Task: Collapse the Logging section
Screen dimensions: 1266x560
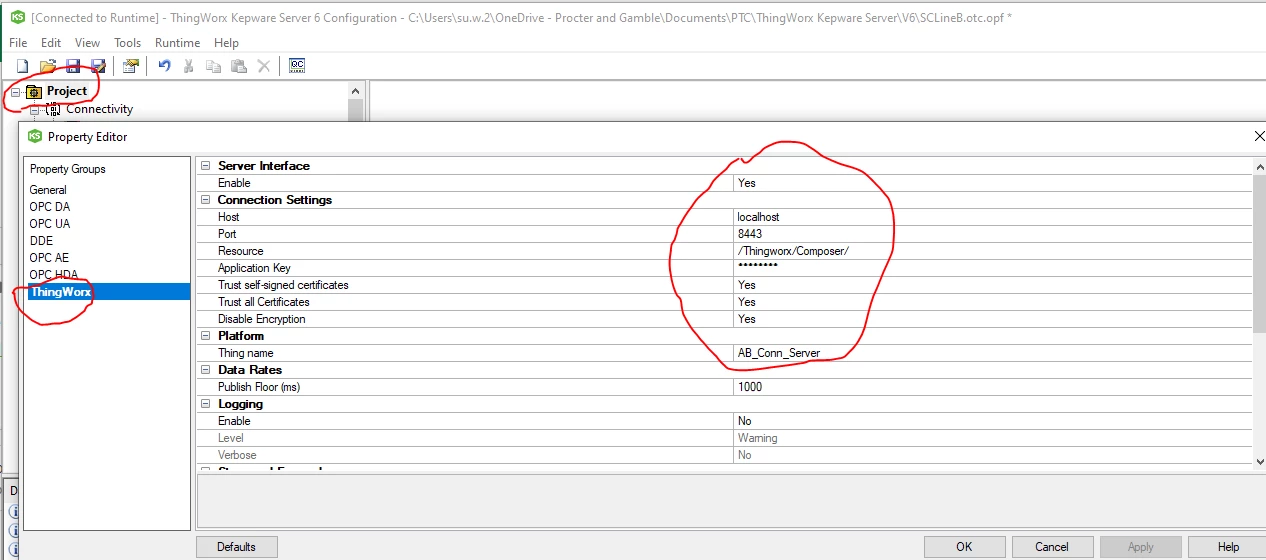Action: 205,404
